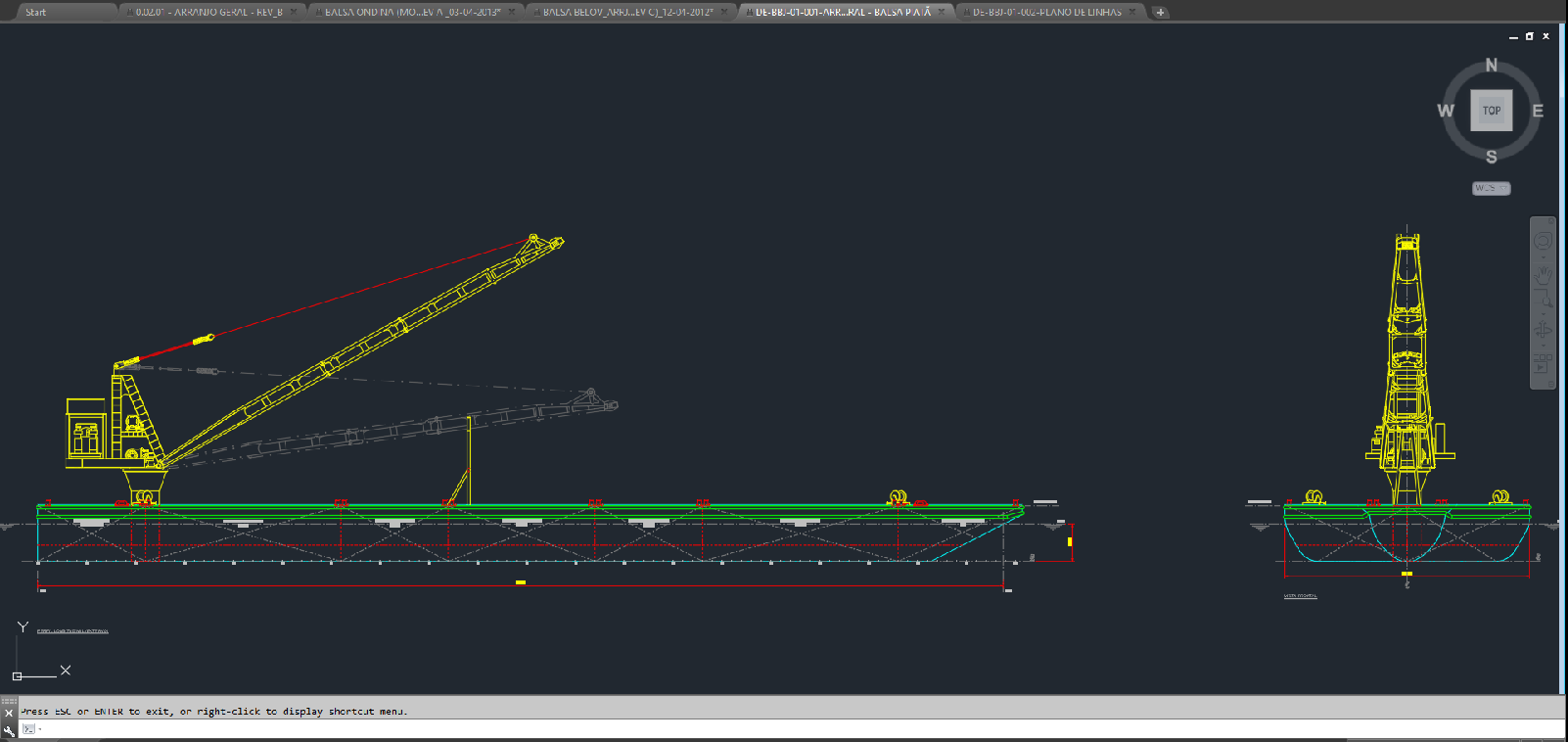Viewport: 1568px width, 742px height.
Task: Click the new drawing tab plus icon
Action: [1160, 13]
